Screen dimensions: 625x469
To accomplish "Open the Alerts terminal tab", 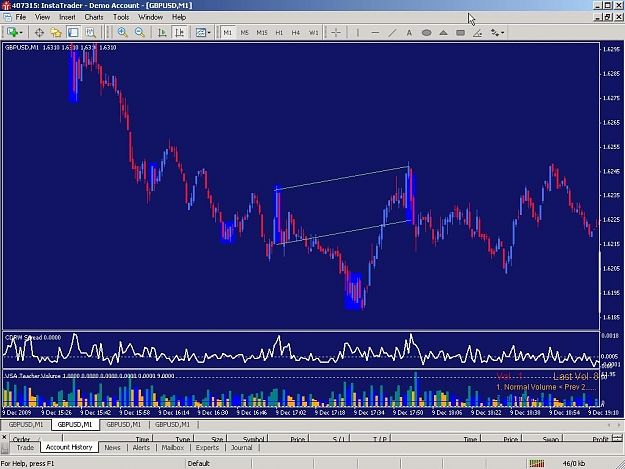I will point(141,447).
